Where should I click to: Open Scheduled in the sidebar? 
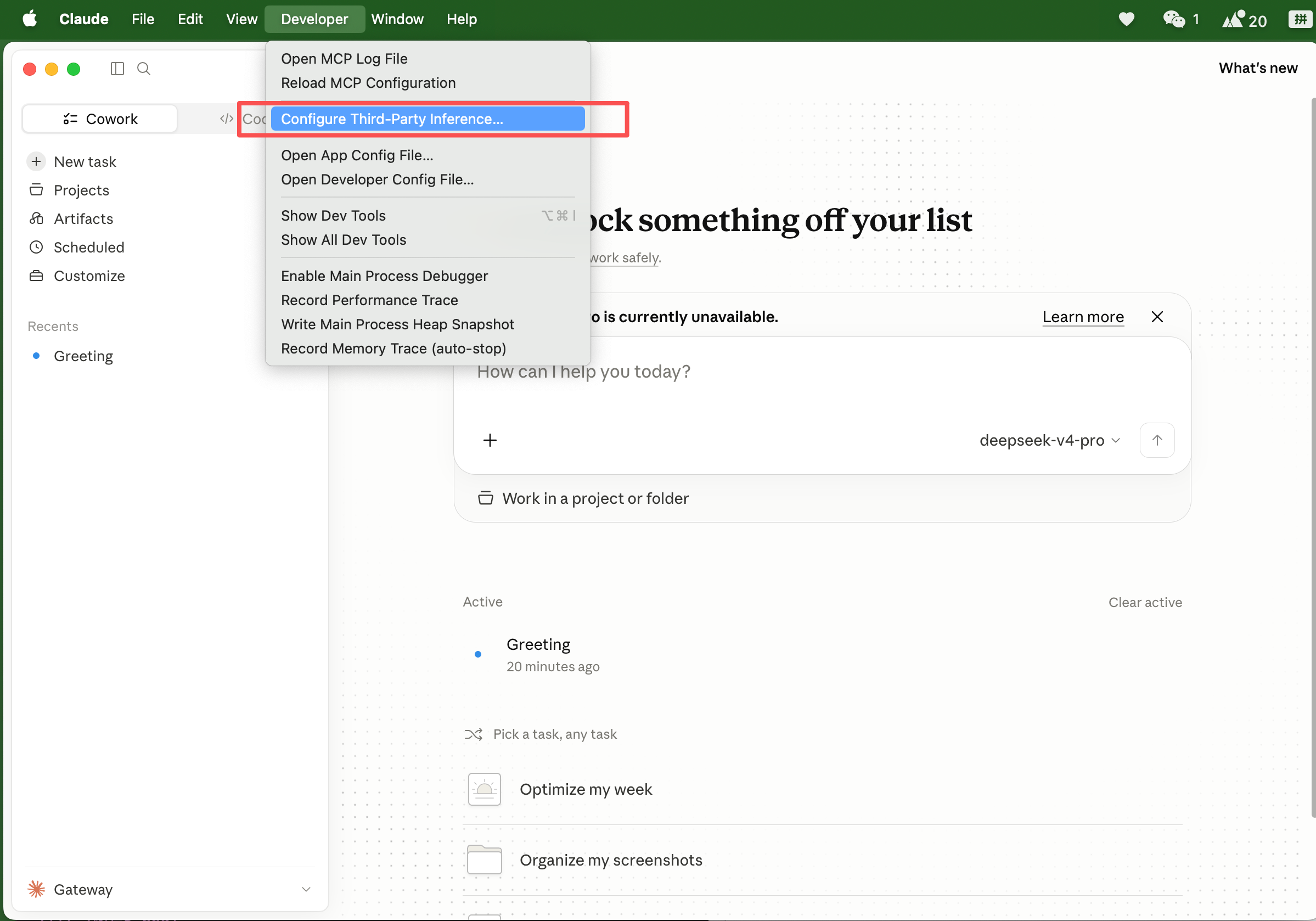coord(89,247)
